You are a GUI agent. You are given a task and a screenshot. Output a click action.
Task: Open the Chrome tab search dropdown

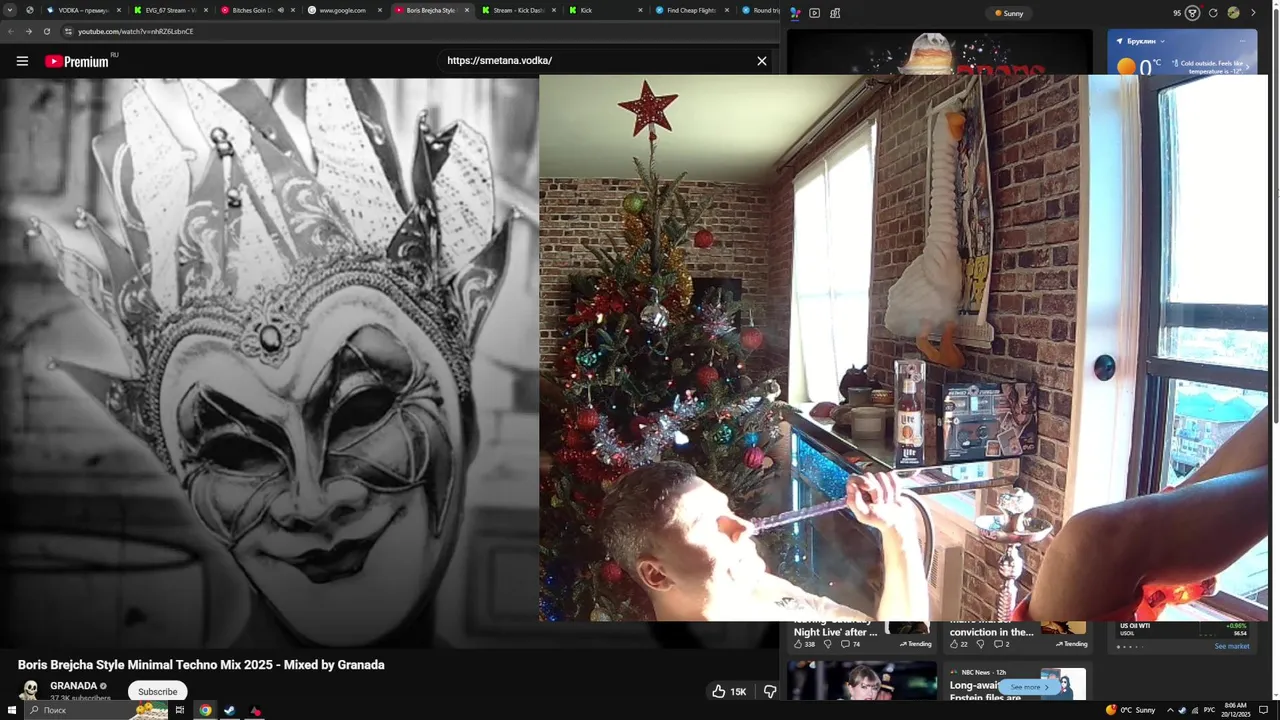[10, 10]
